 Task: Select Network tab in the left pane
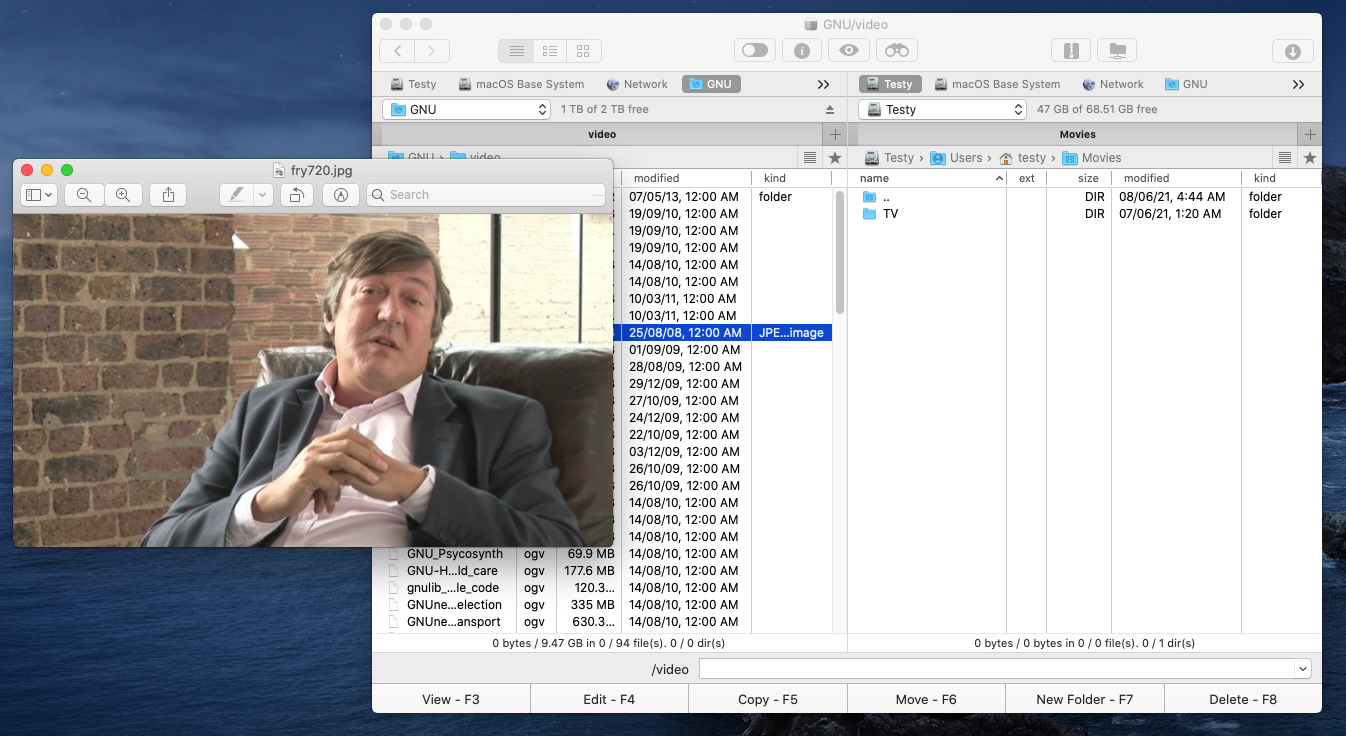tap(637, 84)
